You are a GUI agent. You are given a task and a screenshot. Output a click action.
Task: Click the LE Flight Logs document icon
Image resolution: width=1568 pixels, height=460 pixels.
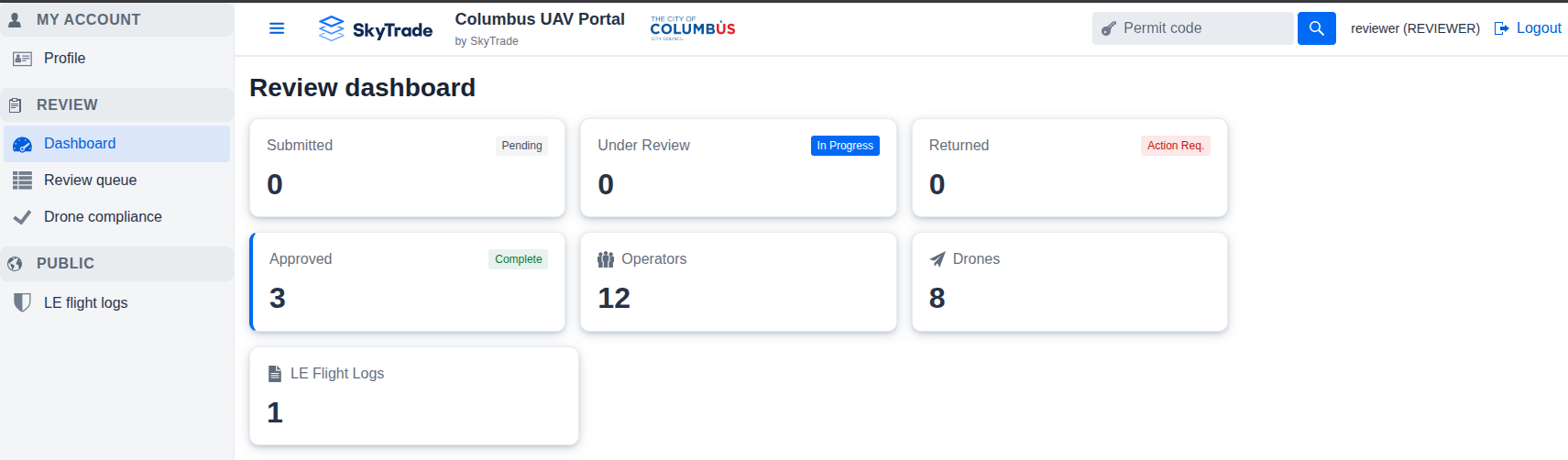pyautogui.click(x=274, y=374)
